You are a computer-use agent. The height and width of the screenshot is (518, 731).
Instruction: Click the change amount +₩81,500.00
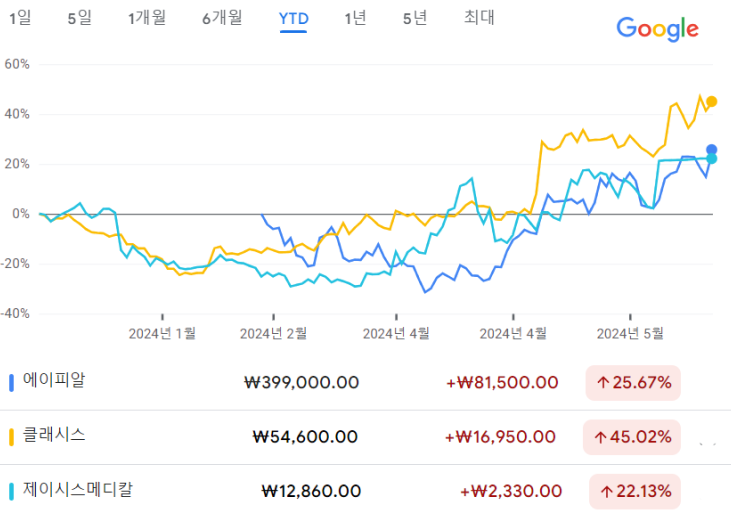pyautogui.click(x=502, y=383)
